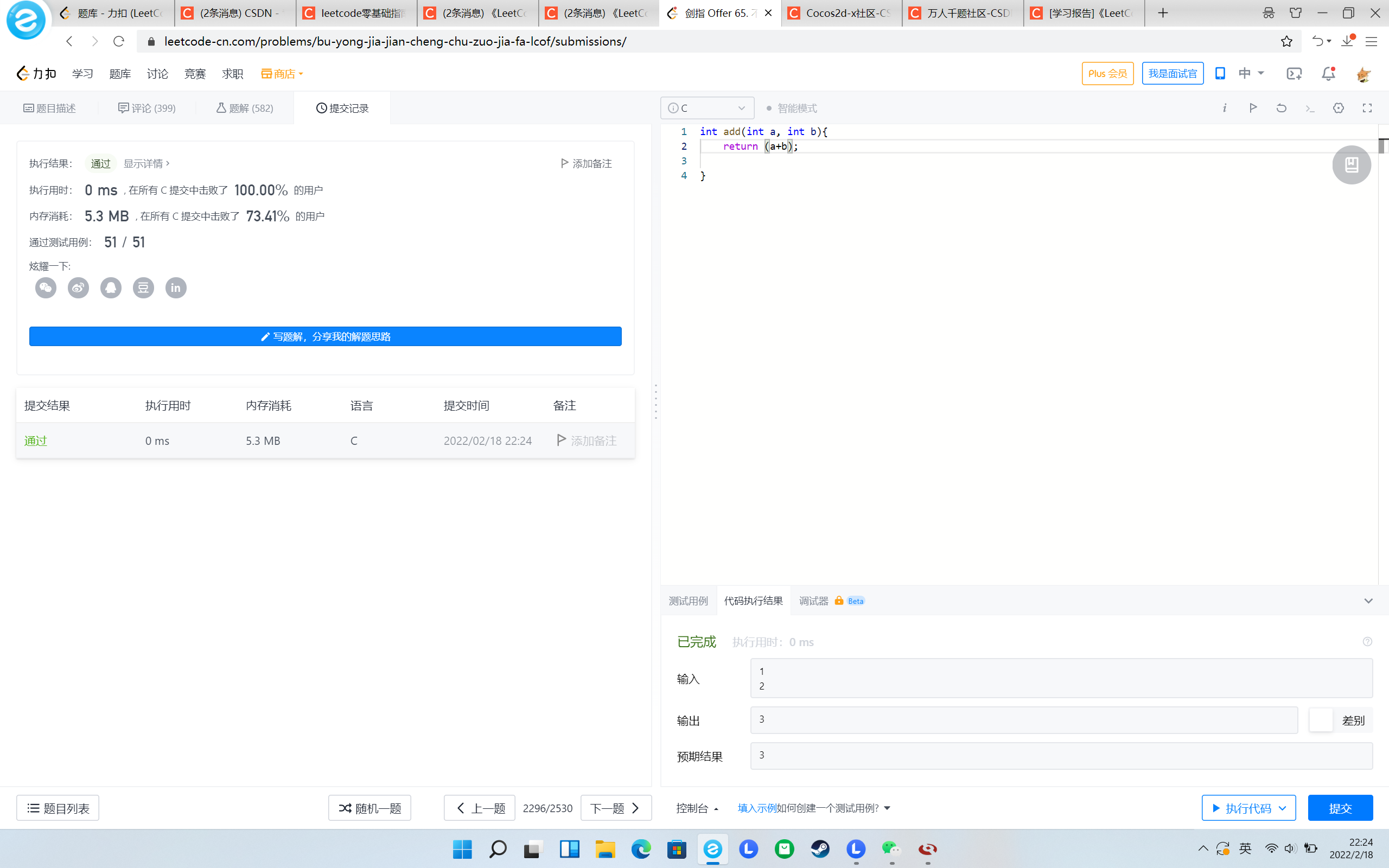
Task: Share result via WeChat icon
Action: (x=46, y=288)
